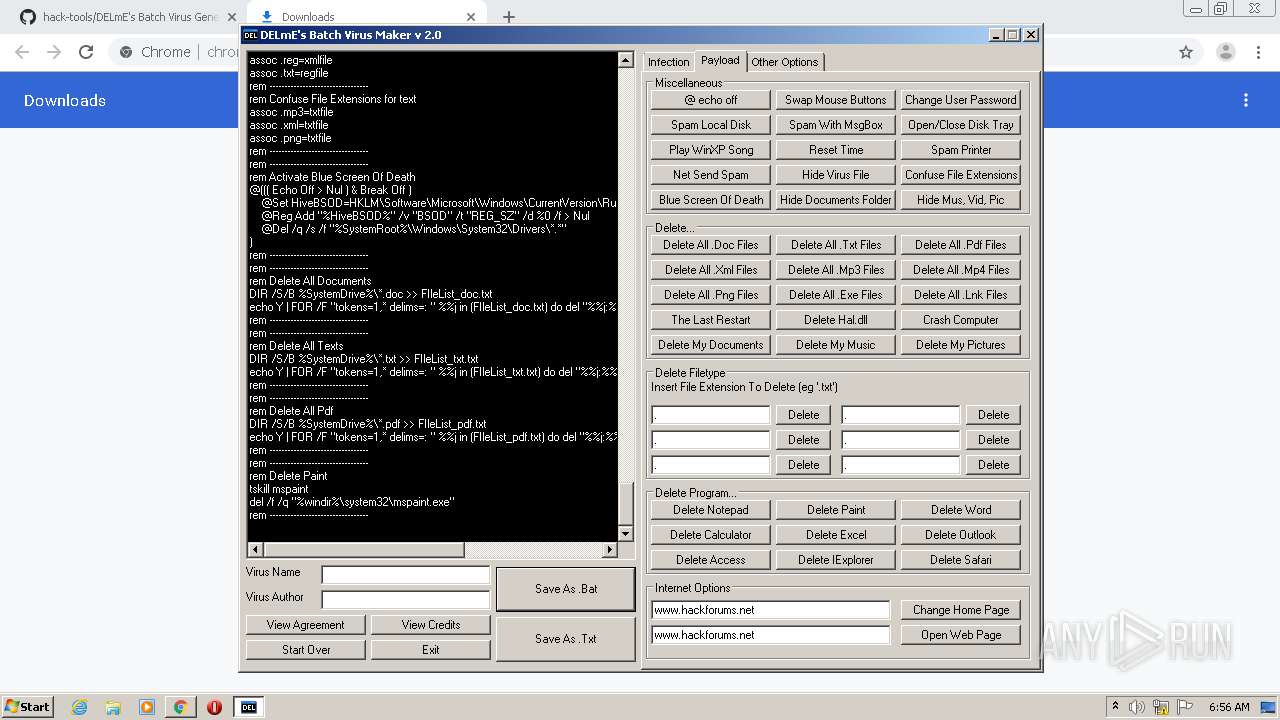Click horizontal scrollbar left arrow

(255, 550)
